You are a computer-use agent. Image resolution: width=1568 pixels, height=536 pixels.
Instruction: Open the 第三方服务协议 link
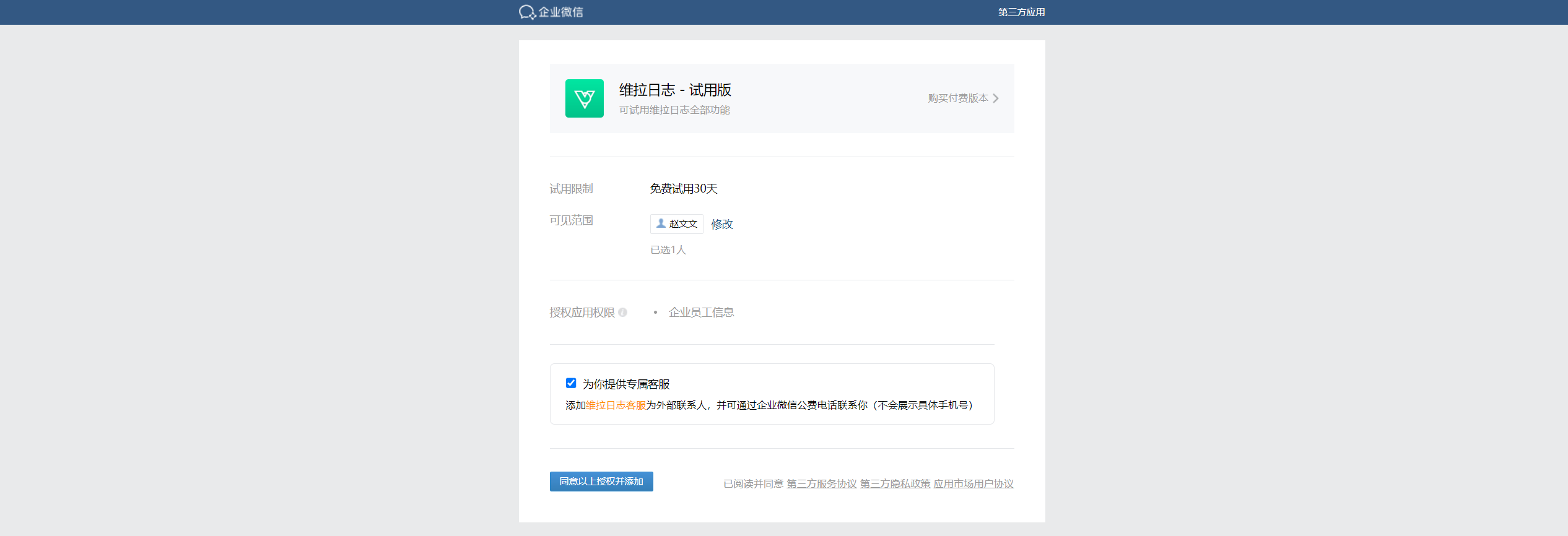pyautogui.click(x=822, y=484)
